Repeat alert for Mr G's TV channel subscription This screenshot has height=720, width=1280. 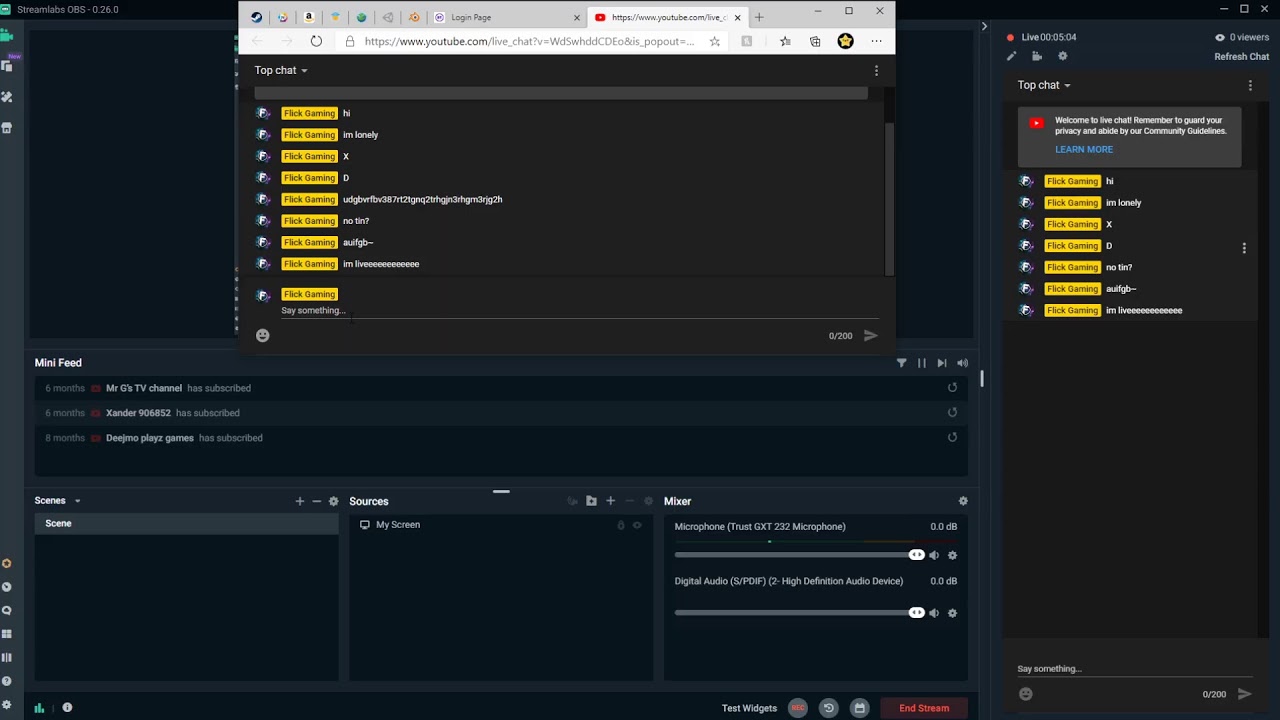pos(952,388)
